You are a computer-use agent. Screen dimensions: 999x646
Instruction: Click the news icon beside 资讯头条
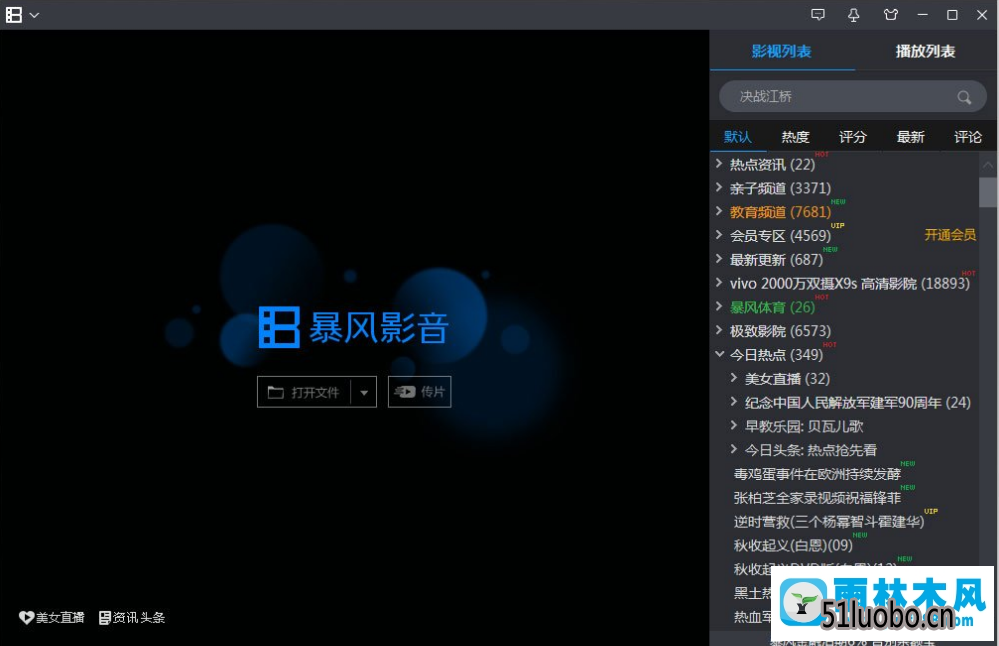[105, 617]
